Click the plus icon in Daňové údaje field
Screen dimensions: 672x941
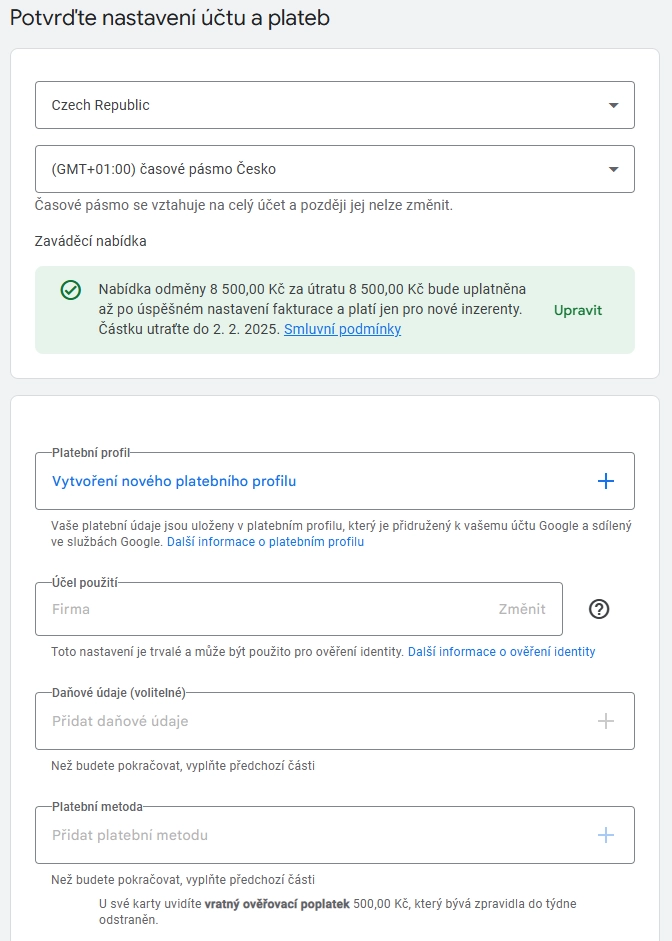[605, 721]
